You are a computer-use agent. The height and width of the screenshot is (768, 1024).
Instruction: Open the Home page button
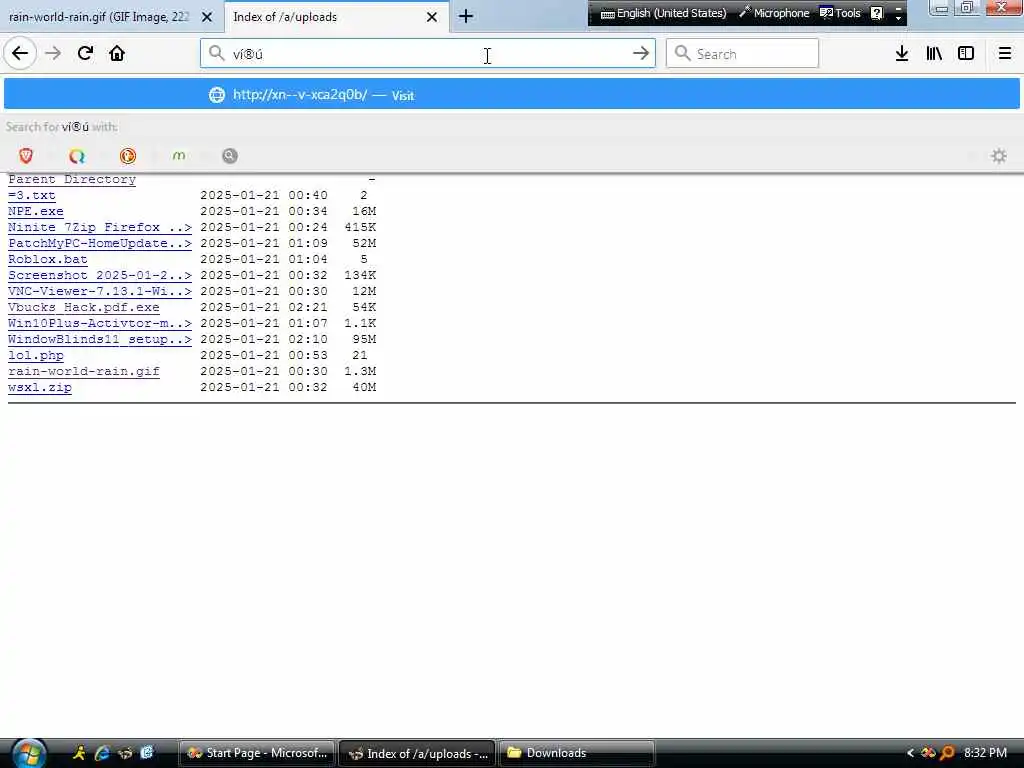click(x=117, y=54)
